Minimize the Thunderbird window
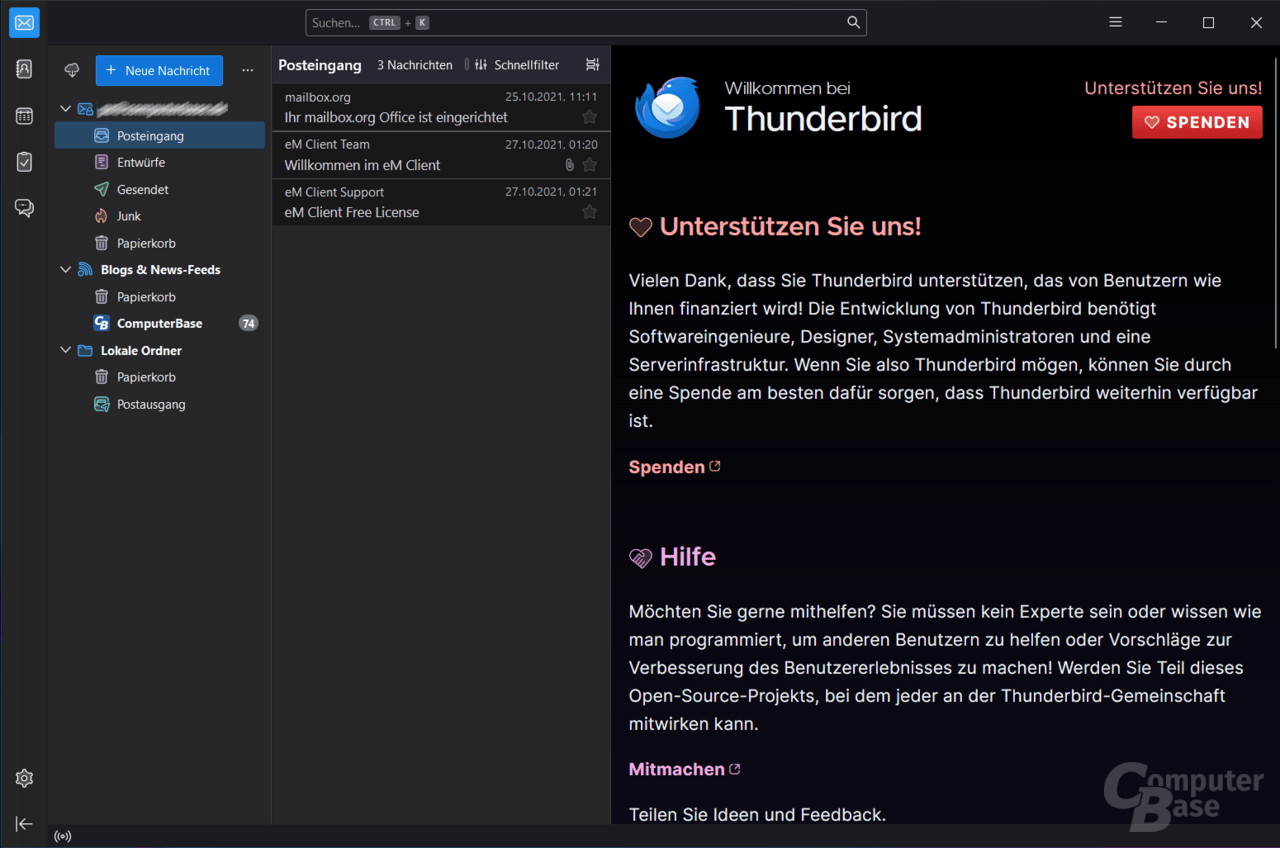 [1161, 22]
